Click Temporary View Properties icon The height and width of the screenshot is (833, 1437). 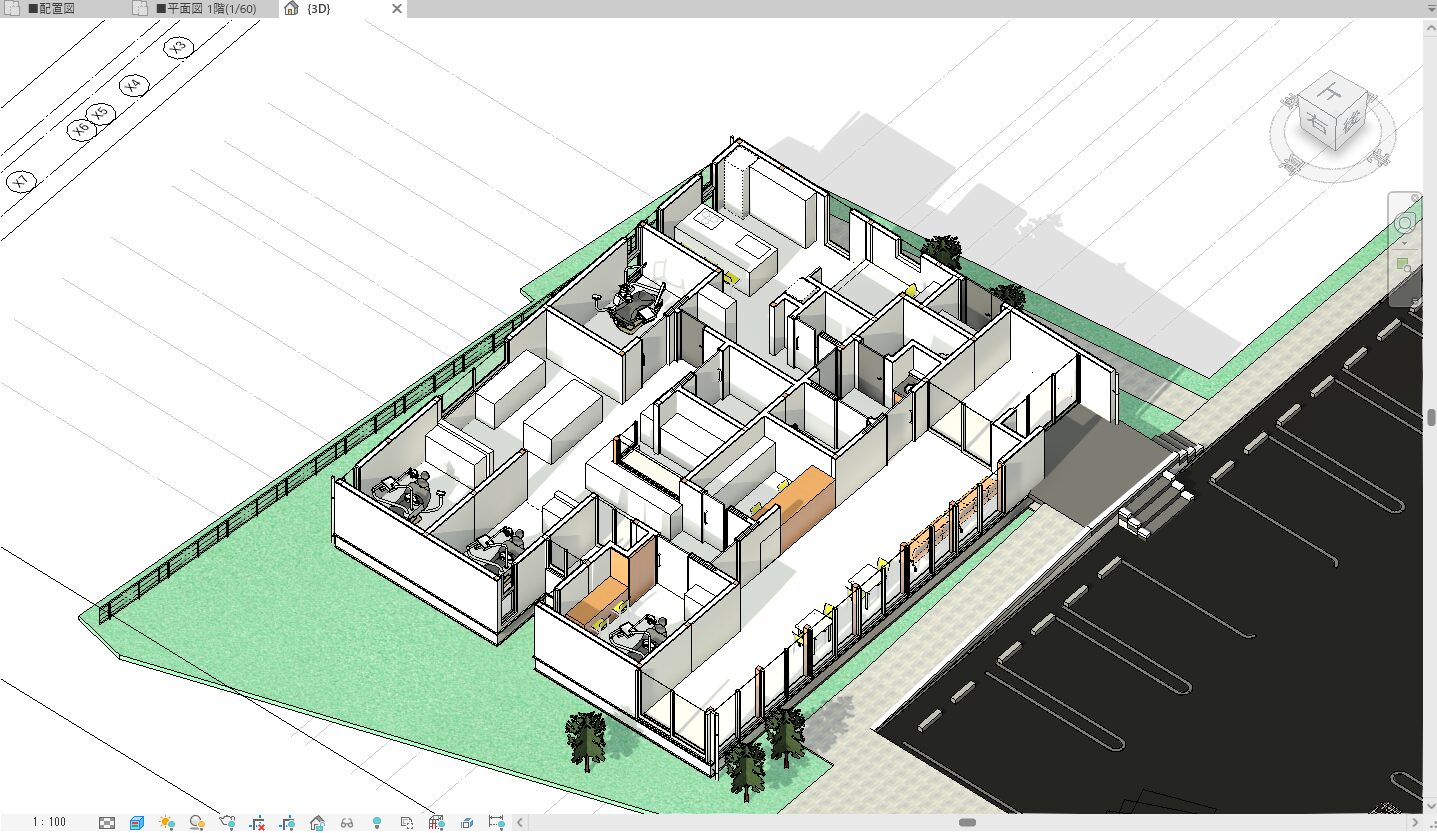point(407,823)
